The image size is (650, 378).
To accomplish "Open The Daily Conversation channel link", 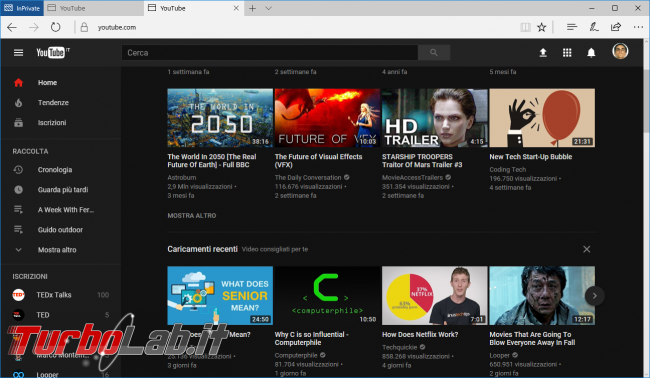I will 308,177.
